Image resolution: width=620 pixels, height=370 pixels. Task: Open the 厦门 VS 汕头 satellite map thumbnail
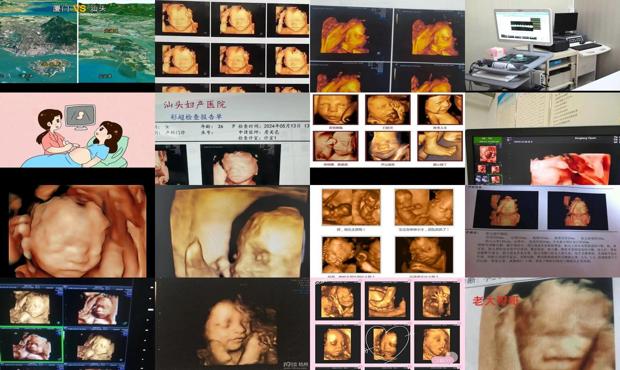click(77, 42)
